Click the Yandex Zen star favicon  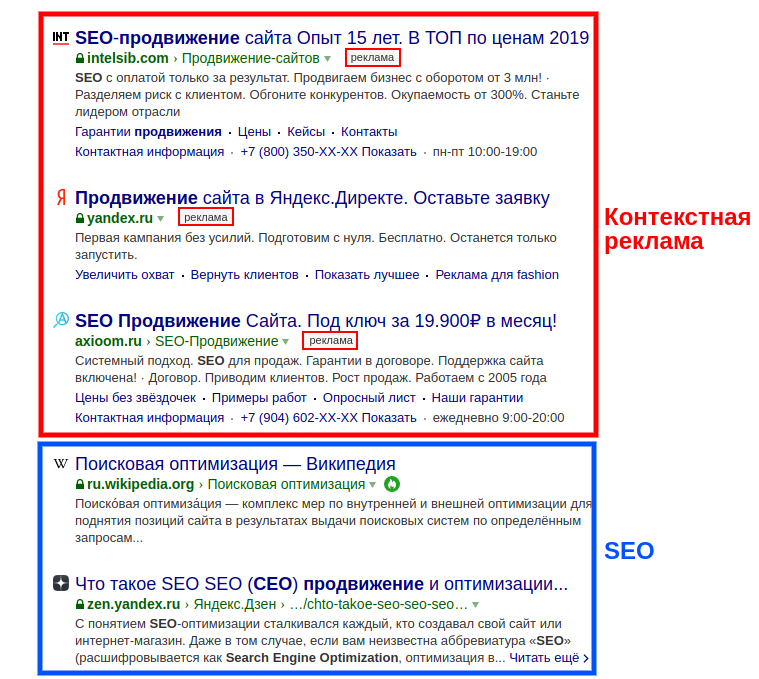61,583
